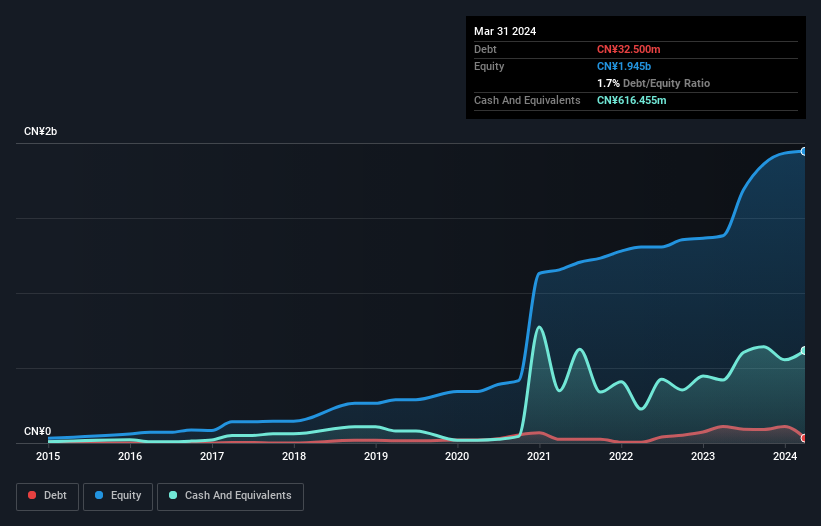This screenshot has width=821, height=526.
Task: Click the 2015 x-axis label
Action: 48,456
